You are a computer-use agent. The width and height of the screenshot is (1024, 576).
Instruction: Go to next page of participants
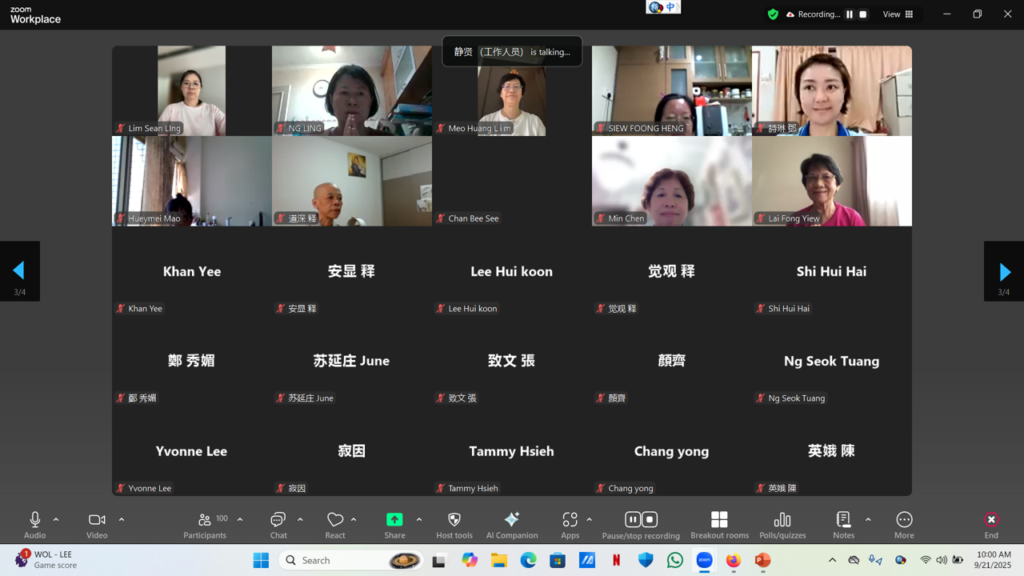pos(1004,271)
